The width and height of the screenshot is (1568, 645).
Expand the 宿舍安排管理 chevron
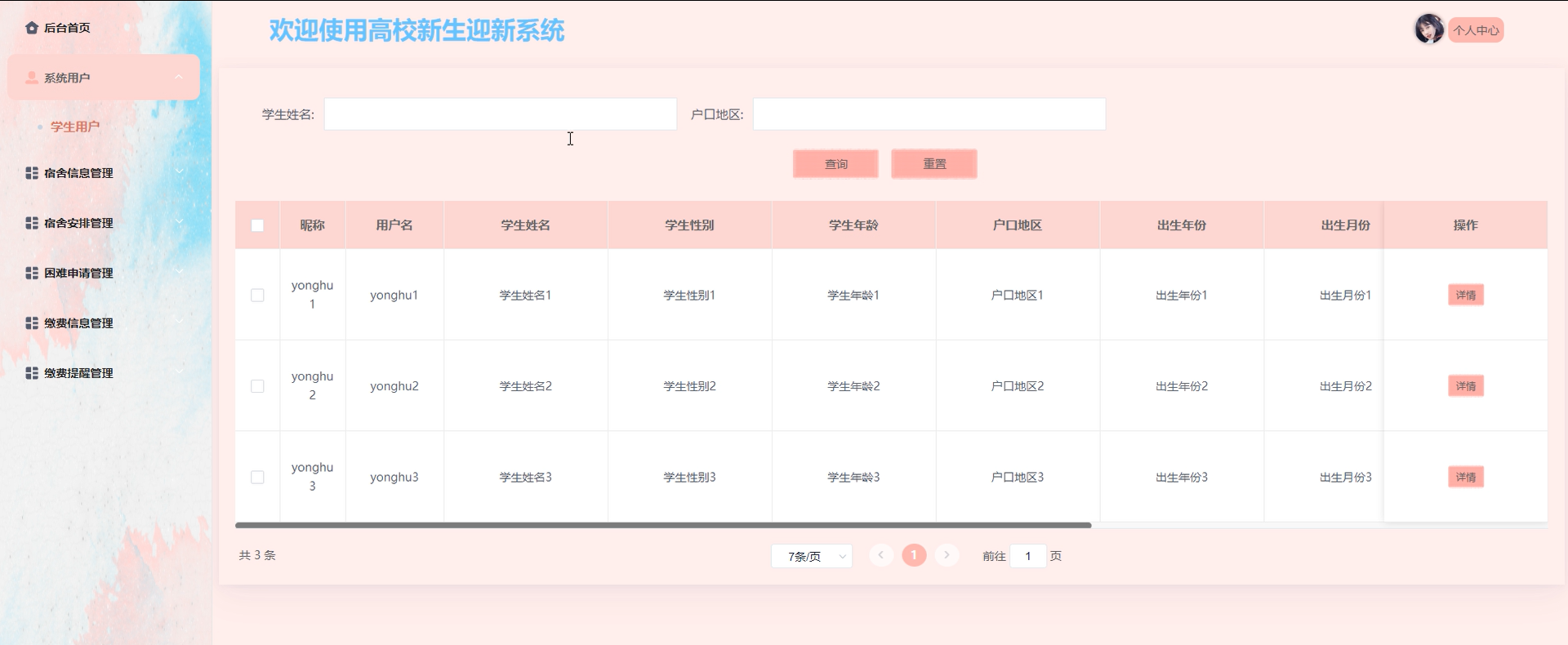click(x=179, y=222)
